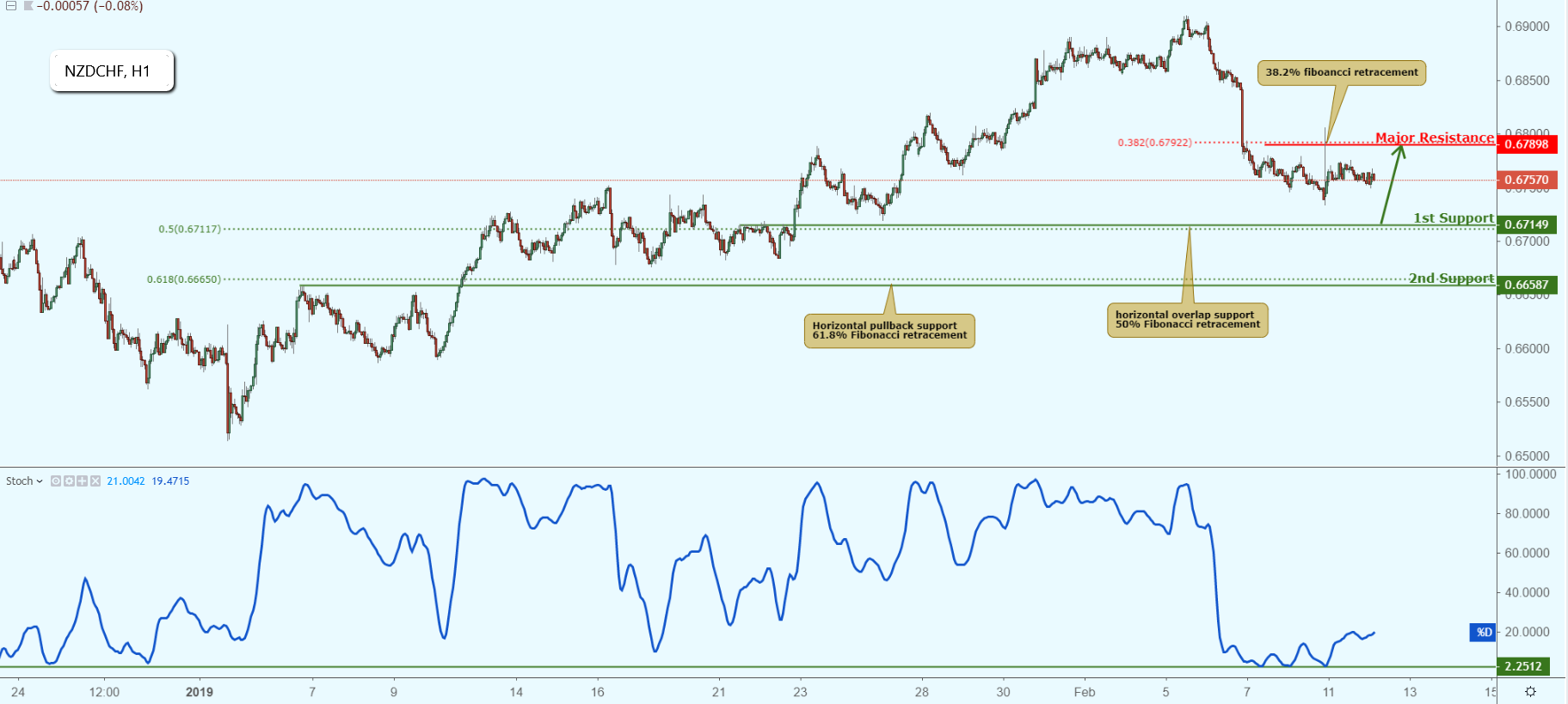Image resolution: width=1568 pixels, height=704 pixels.
Task: Click the 100.0000 stochastic axis tick
Action: tap(1530, 474)
